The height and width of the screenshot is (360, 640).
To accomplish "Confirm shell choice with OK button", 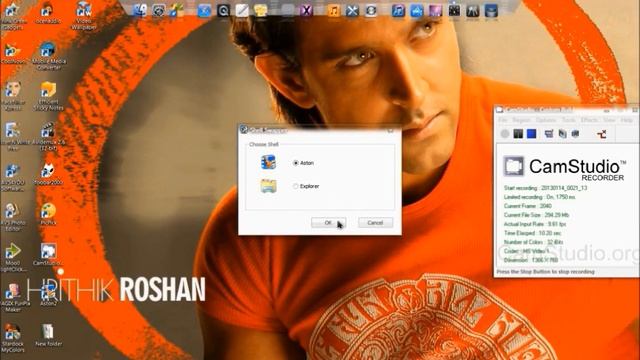I will click(329, 223).
